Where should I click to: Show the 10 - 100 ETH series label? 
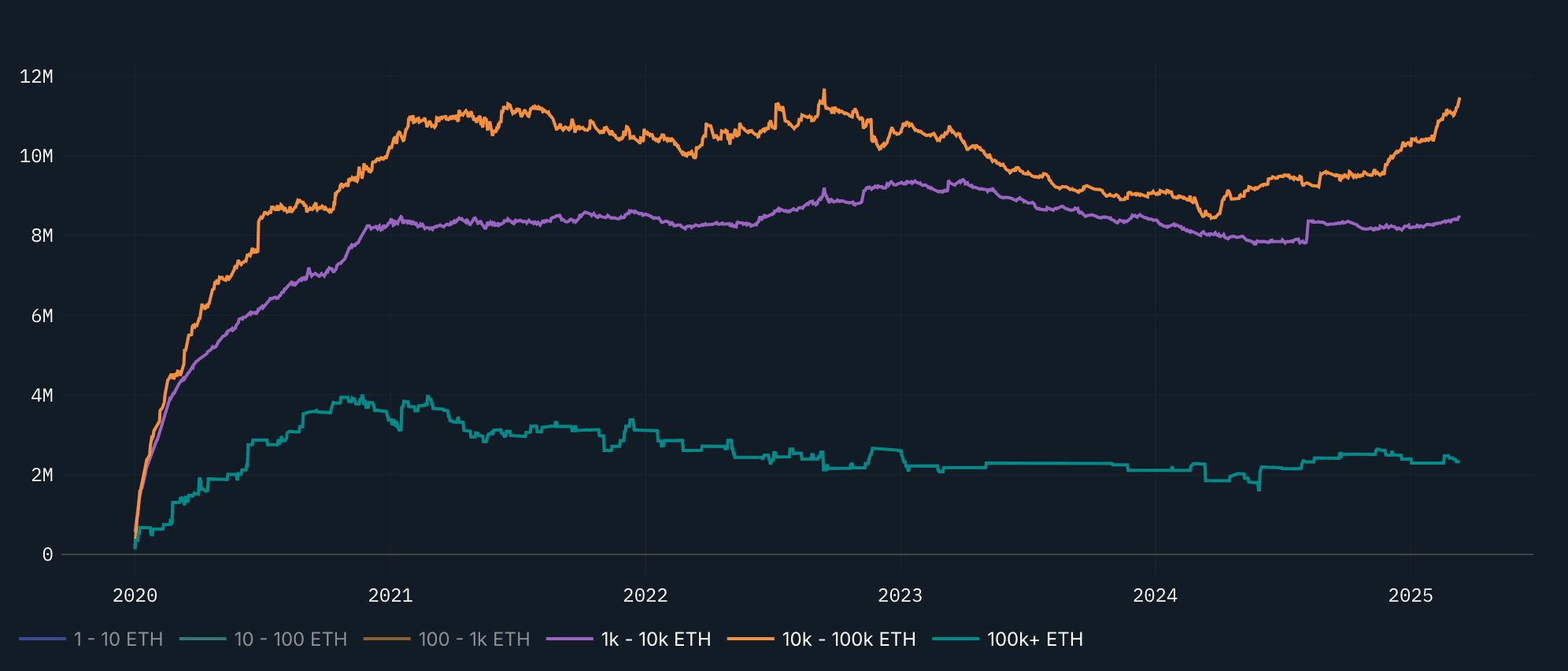click(290, 639)
